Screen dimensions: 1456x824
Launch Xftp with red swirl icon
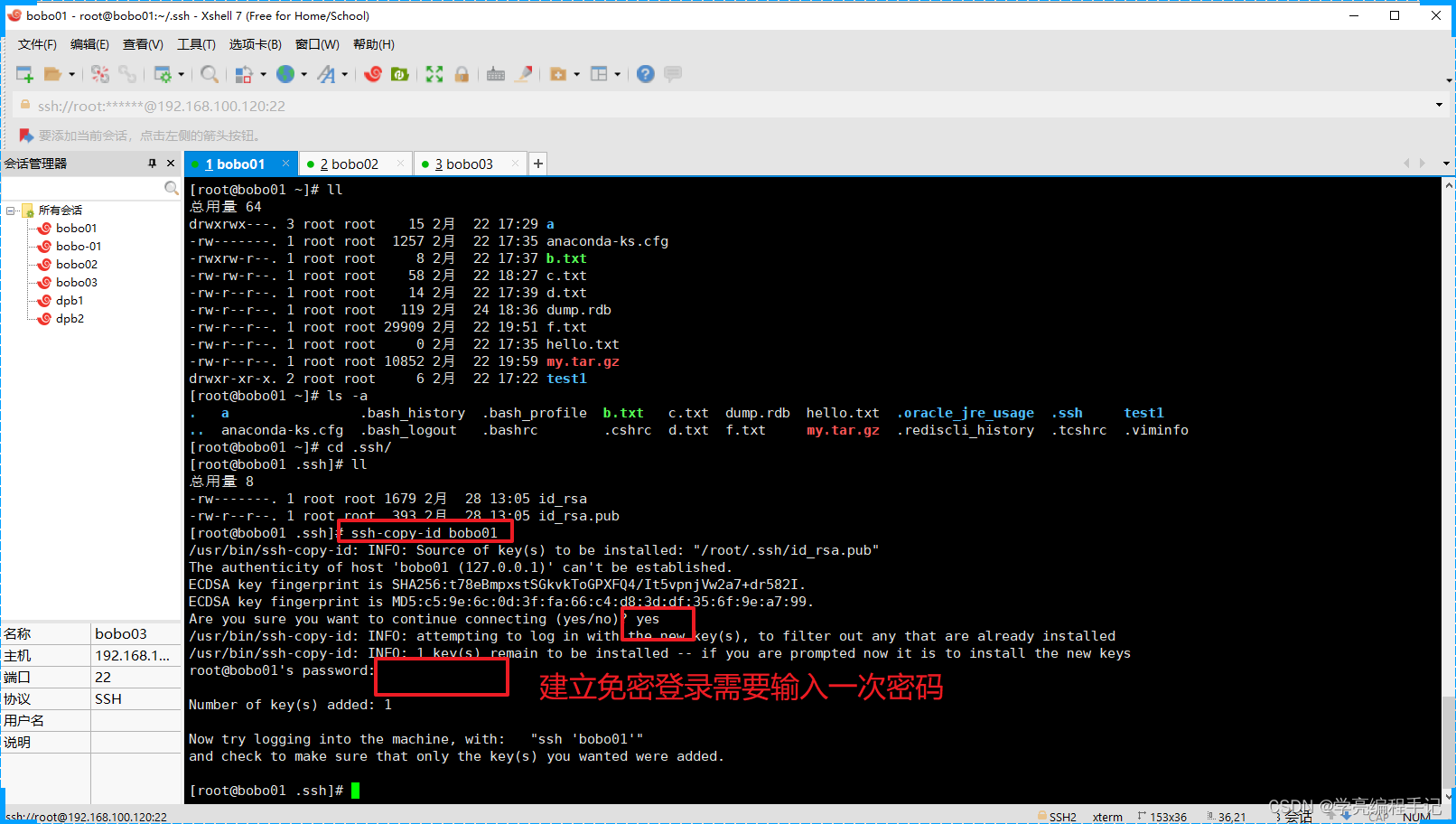pos(373,74)
